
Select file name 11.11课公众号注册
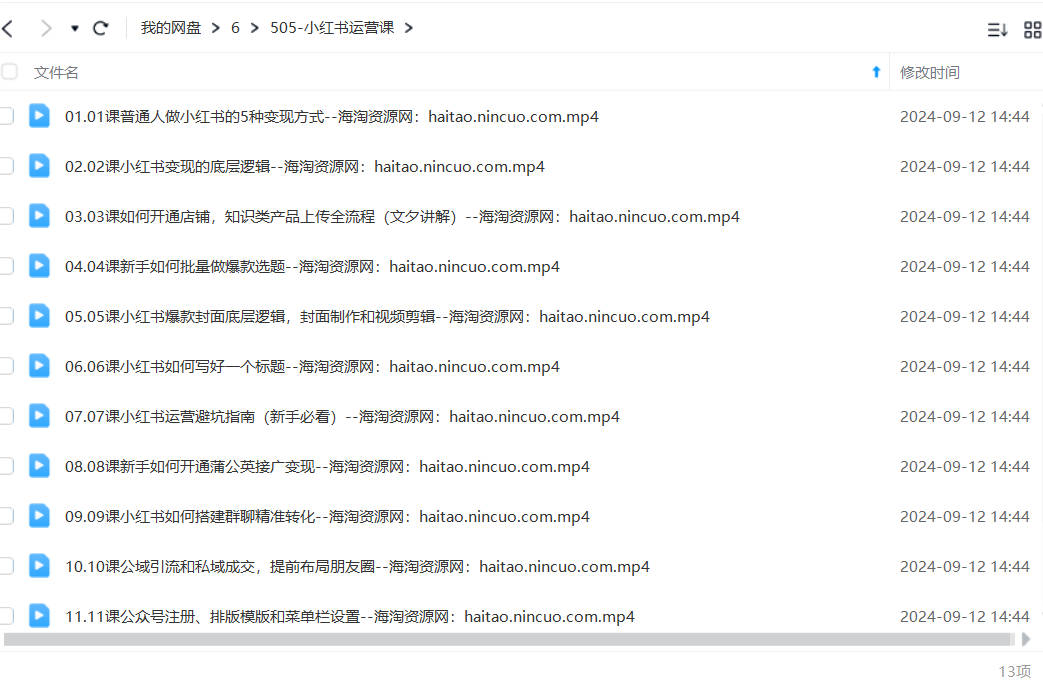(350, 616)
